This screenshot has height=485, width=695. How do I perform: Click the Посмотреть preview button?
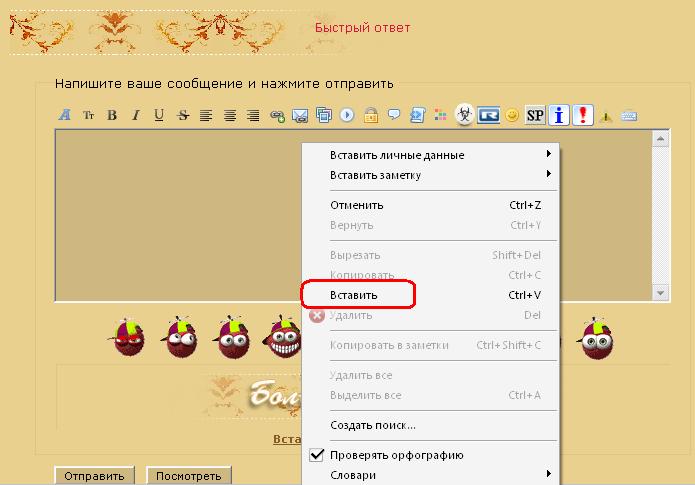click(189, 476)
